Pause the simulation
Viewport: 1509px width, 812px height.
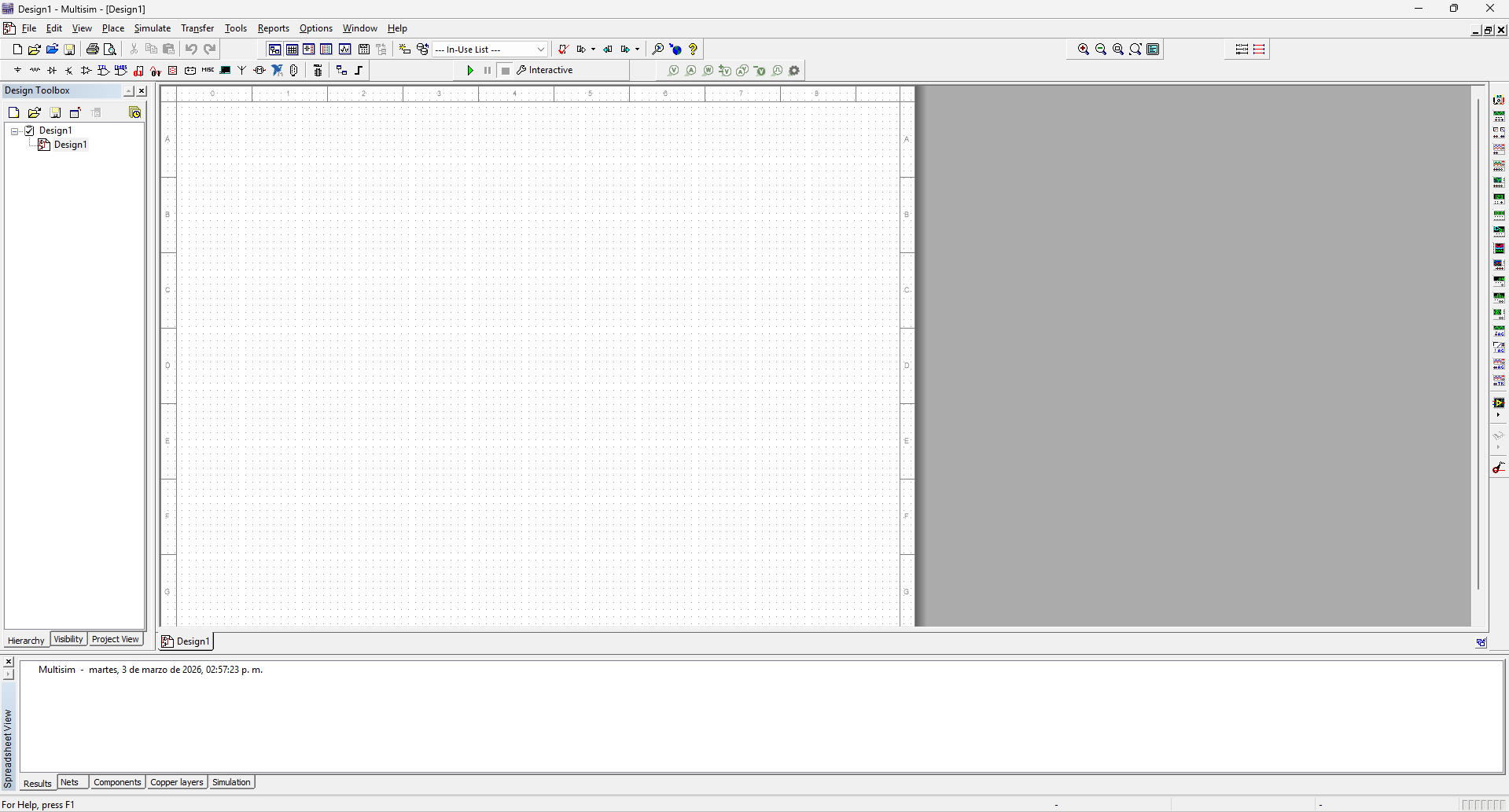click(488, 70)
